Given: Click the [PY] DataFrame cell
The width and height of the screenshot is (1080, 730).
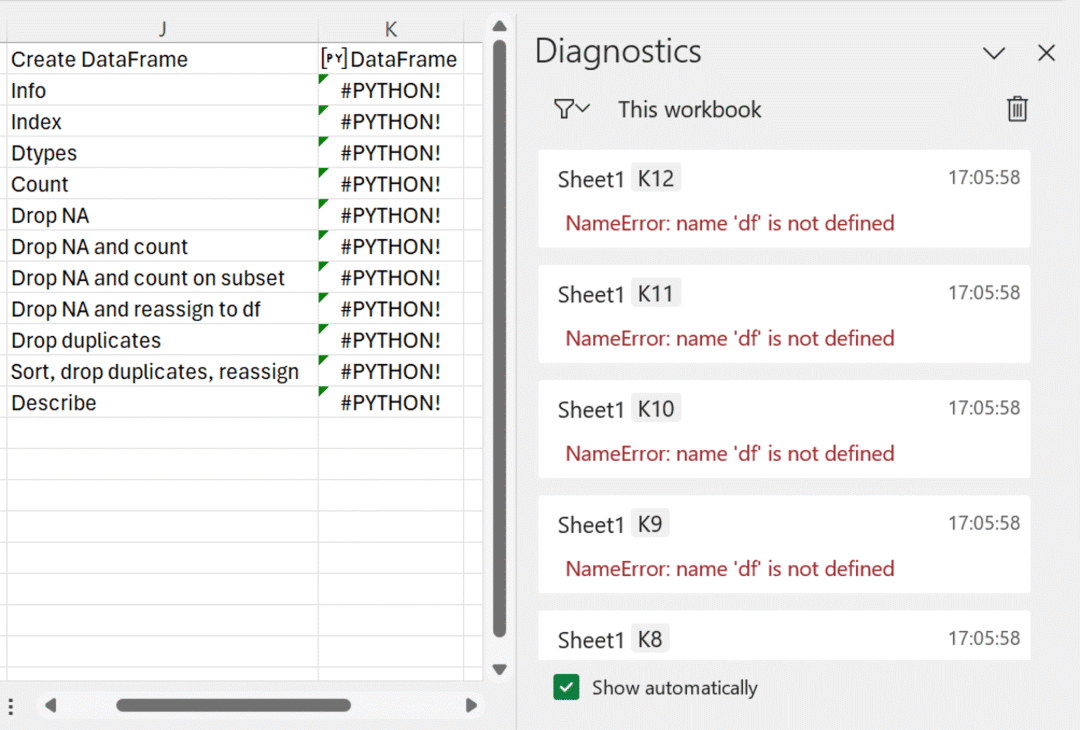Looking at the screenshot, I should coord(391,59).
